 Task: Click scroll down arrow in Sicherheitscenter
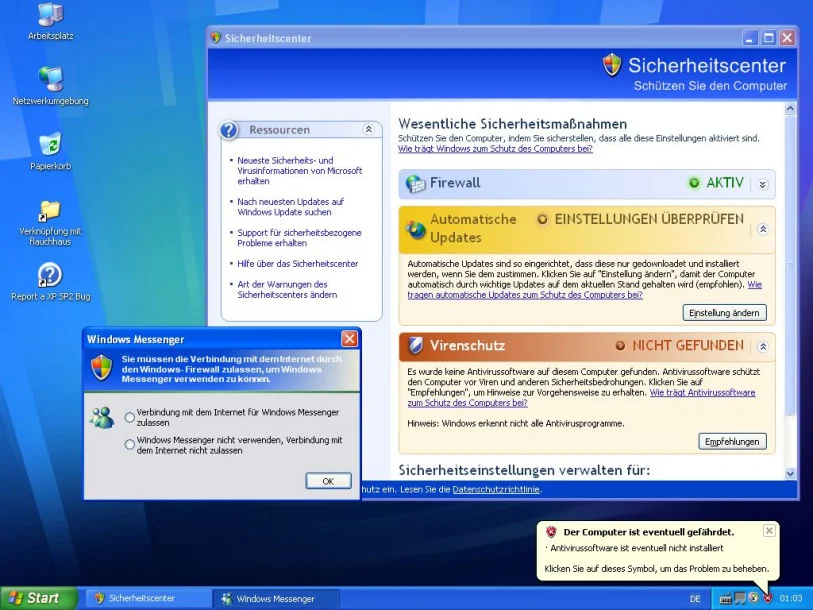[790, 473]
